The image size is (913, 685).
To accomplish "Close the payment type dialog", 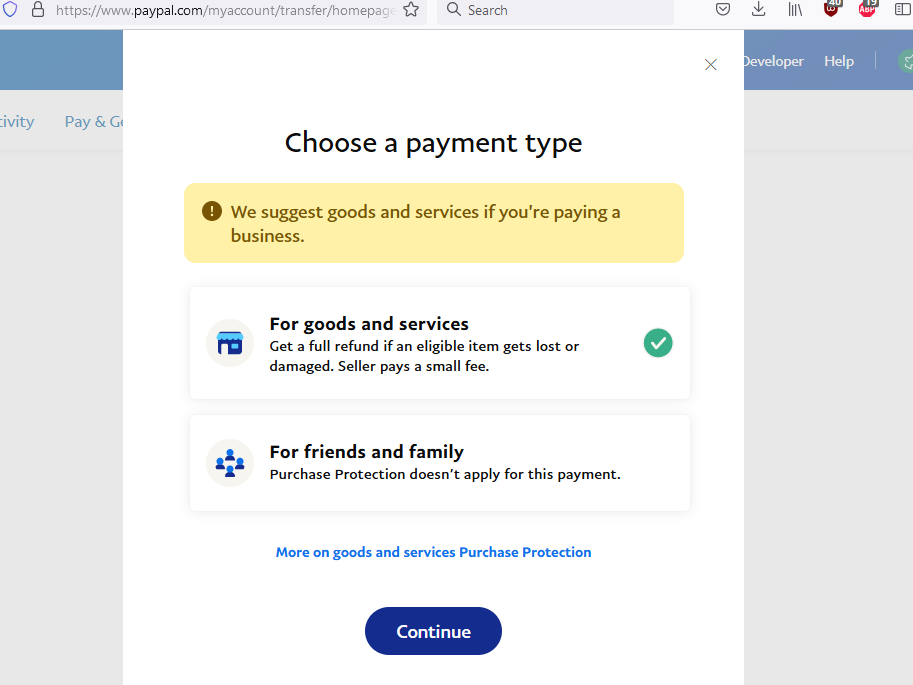I will (x=711, y=65).
